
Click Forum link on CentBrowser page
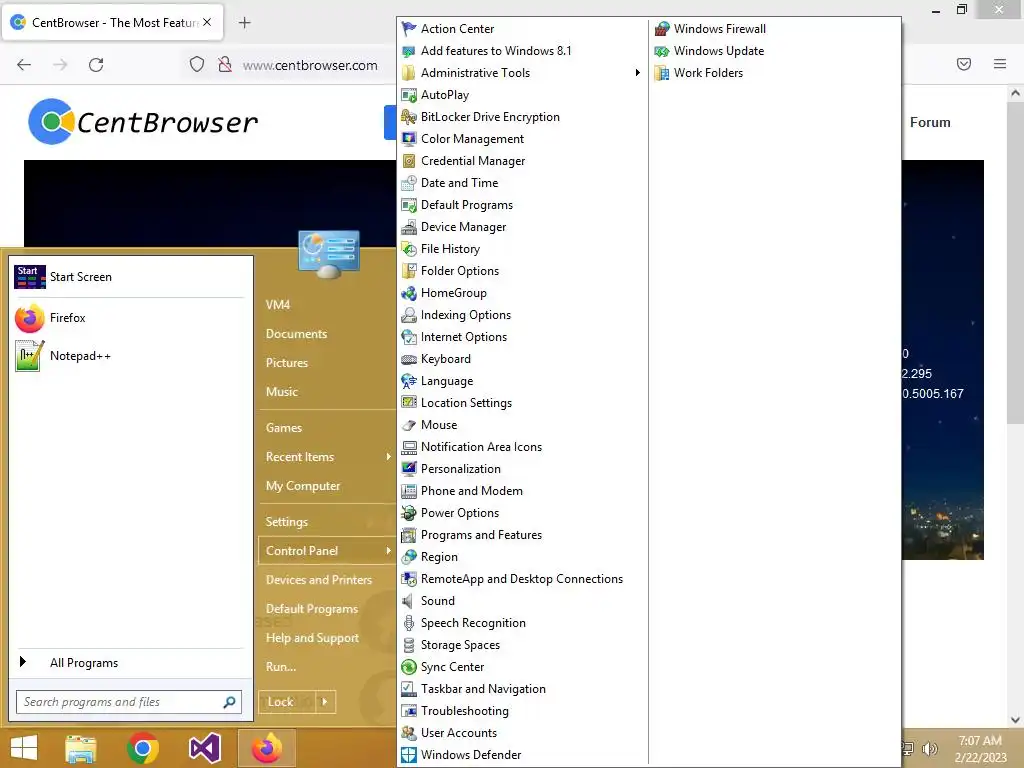930,122
